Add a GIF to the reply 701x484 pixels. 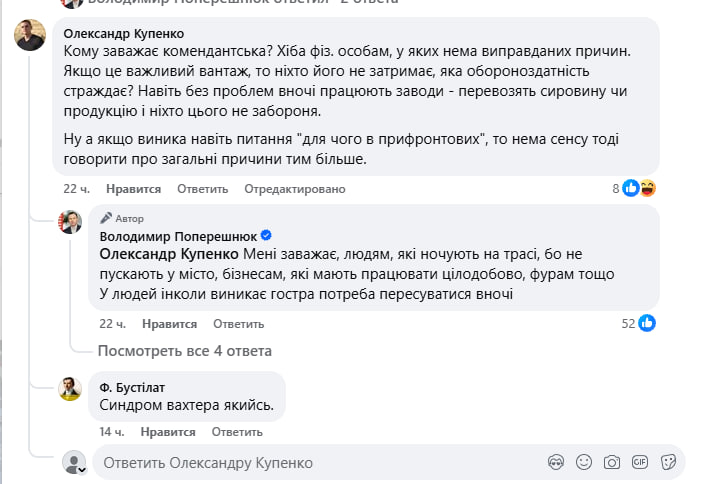[x=640, y=462]
